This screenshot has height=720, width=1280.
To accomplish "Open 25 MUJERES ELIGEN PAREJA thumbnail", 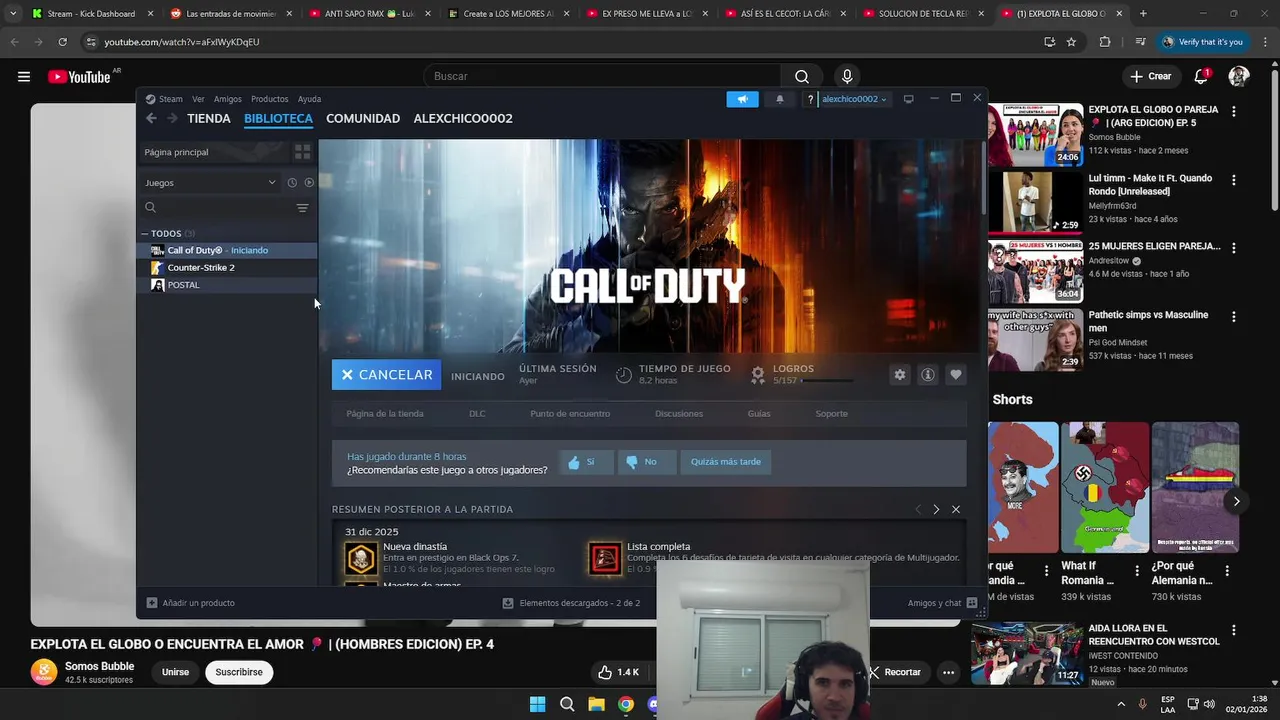I will click(1035, 271).
